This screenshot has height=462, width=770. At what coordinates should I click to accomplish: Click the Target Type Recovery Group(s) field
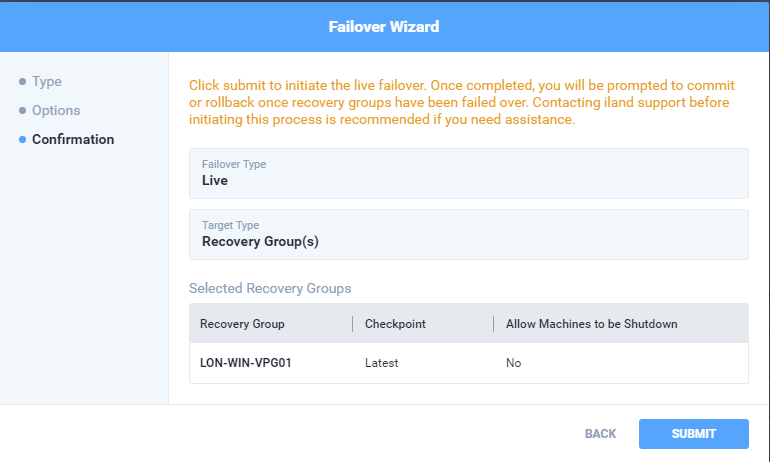468,234
